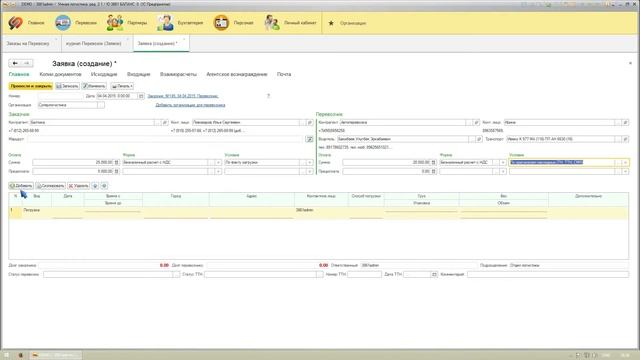Expand the customer Условия dropdown
640x360 pixels.
pyautogui.click(x=310, y=162)
